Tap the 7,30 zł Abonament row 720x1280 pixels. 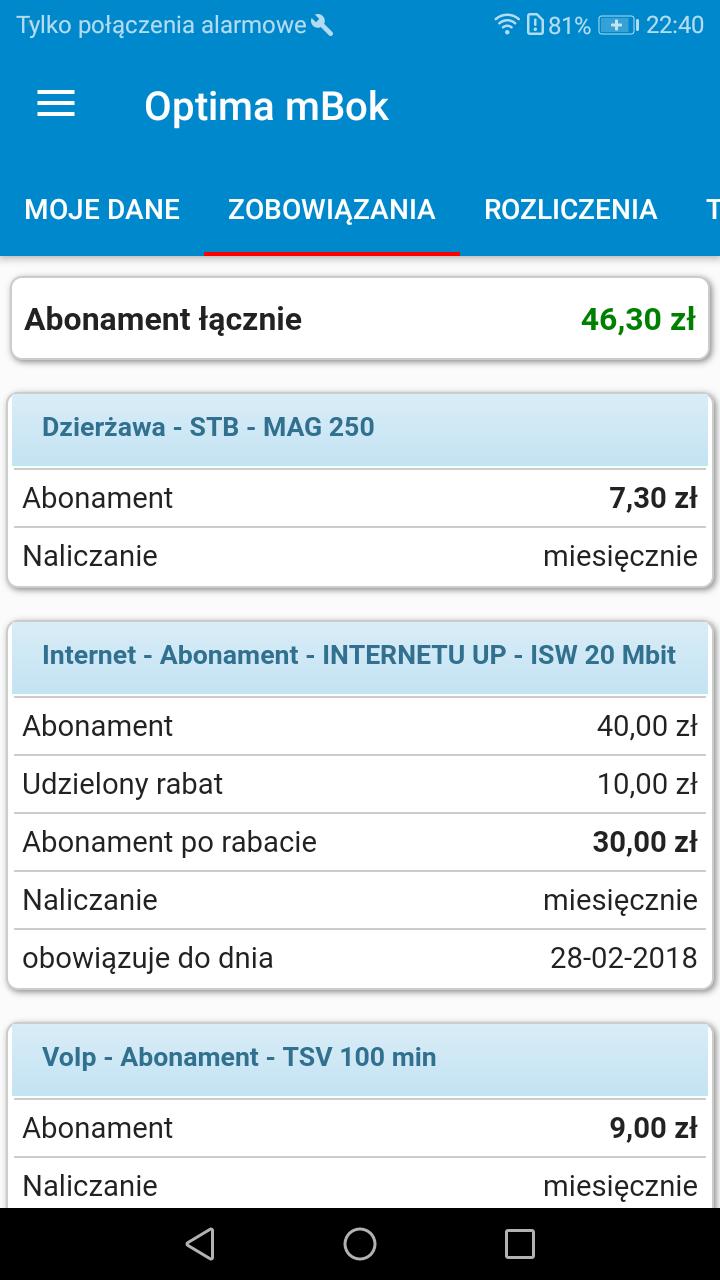tap(360, 498)
